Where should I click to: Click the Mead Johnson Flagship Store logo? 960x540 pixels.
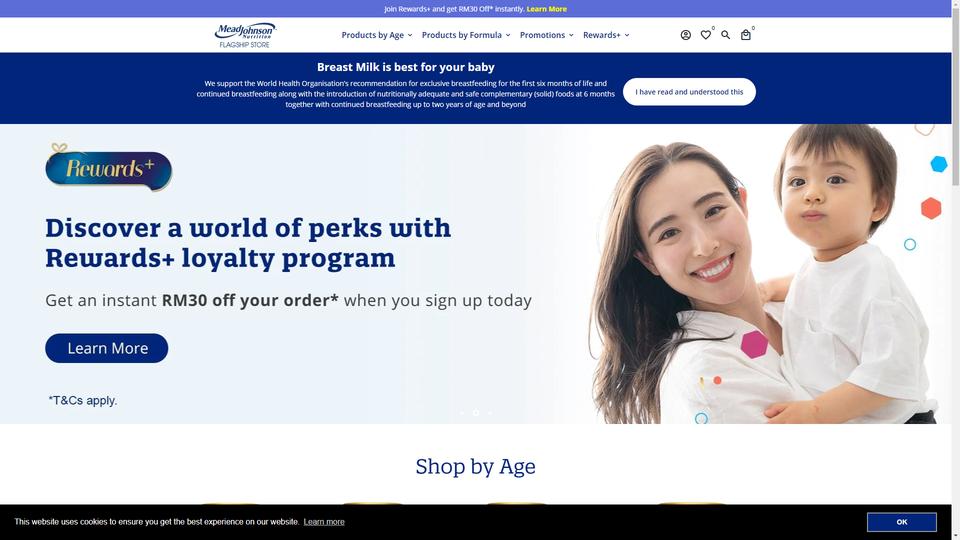tap(245, 36)
